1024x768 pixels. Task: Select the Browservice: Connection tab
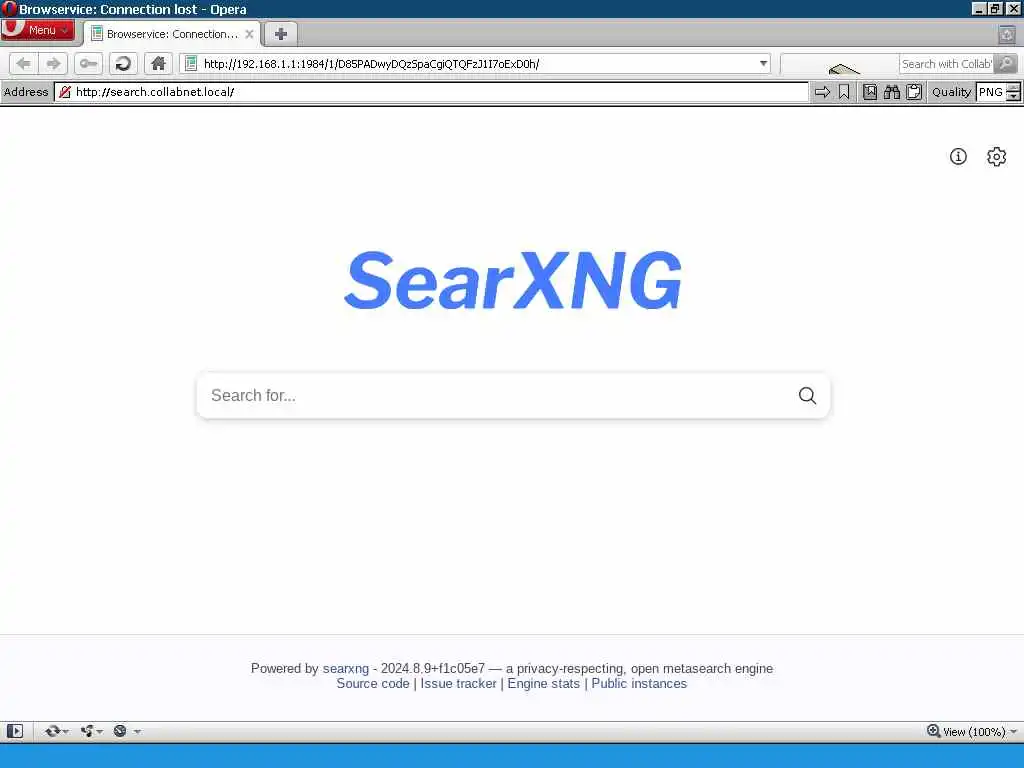coord(172,34)
